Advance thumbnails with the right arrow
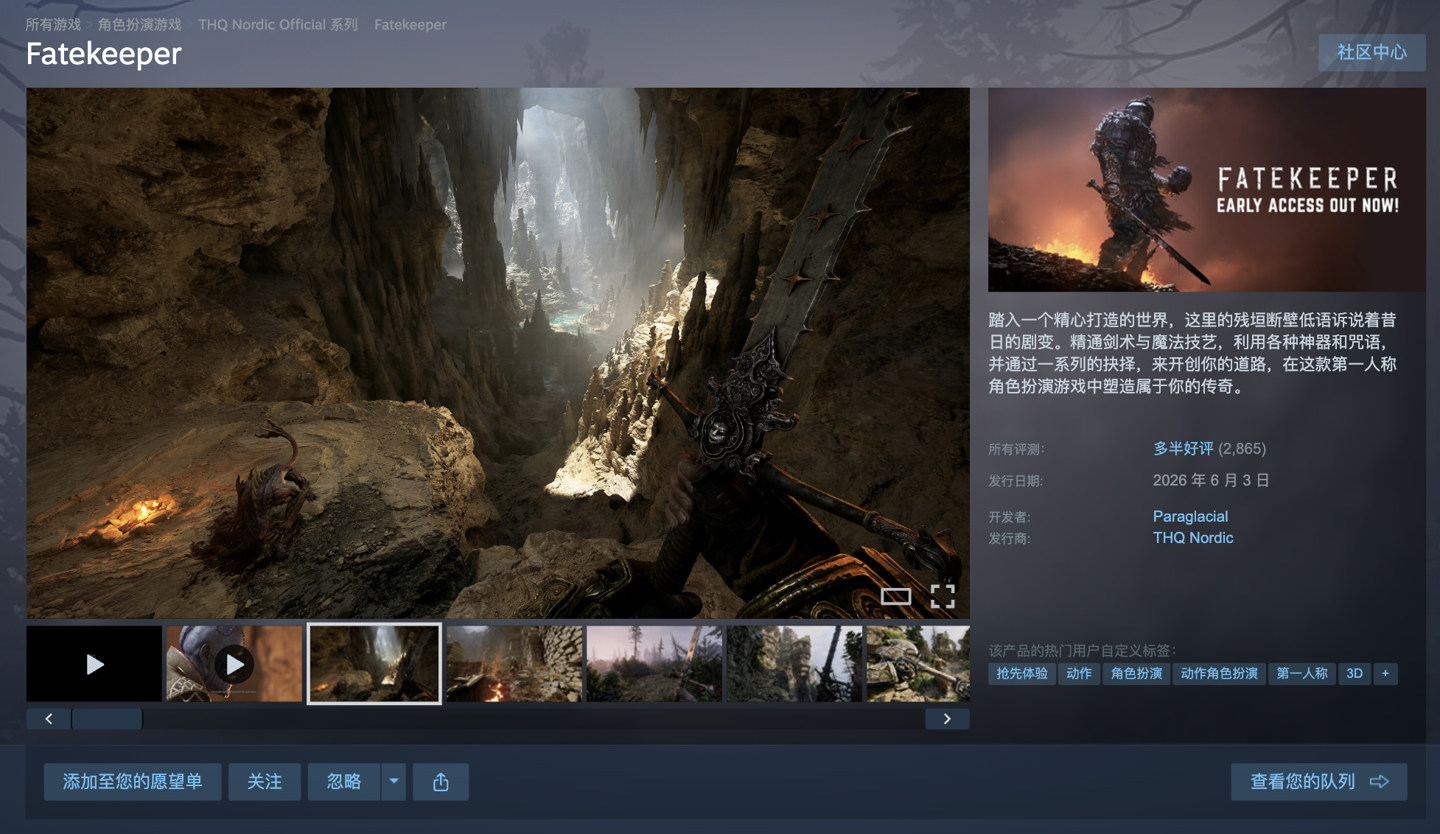Viewport: 1440px width, 834px height. click(947, 719)
